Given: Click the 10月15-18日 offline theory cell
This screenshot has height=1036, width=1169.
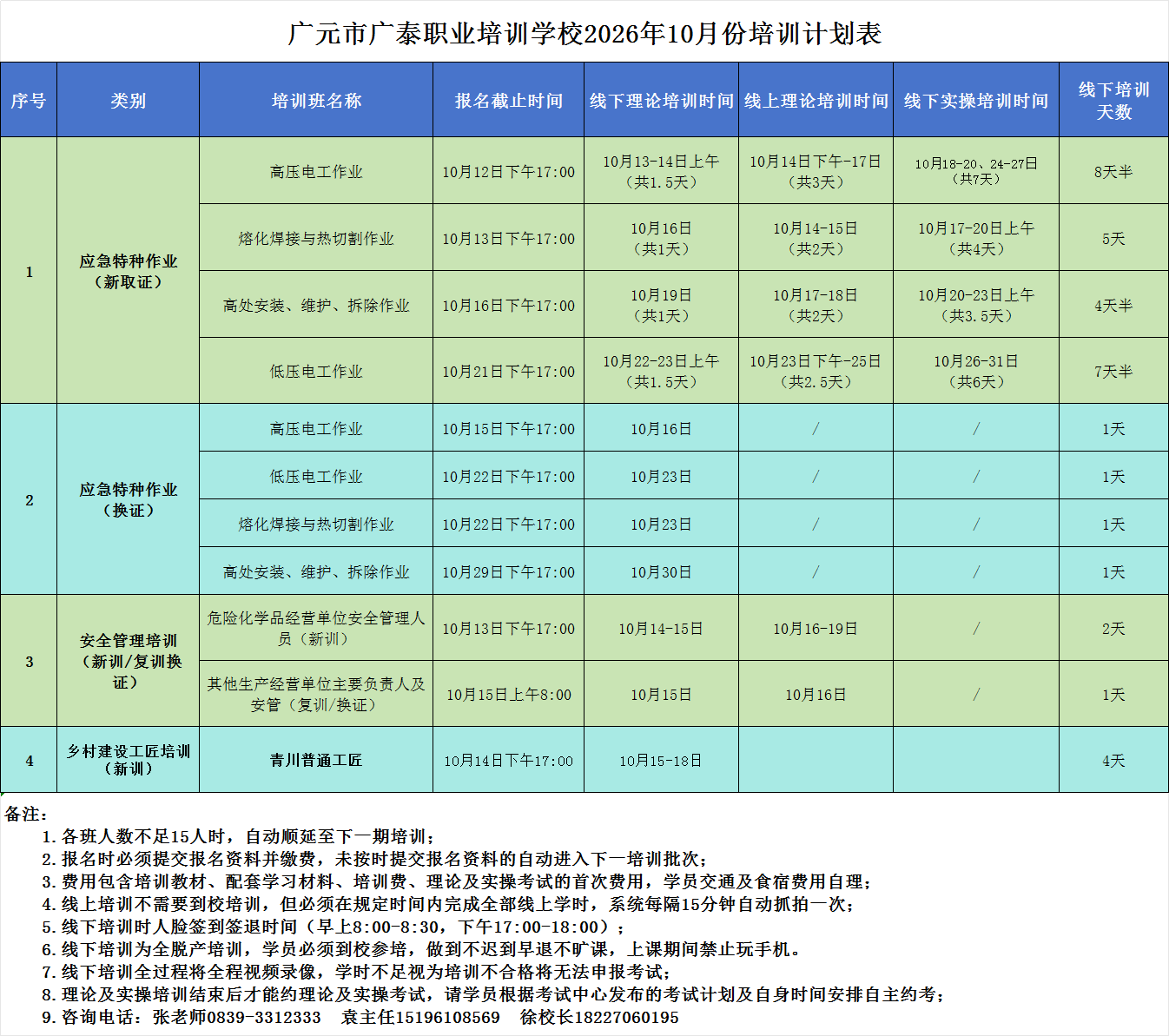Looking at the screenshot, I should pyautogui.click(x=661, y=760).
